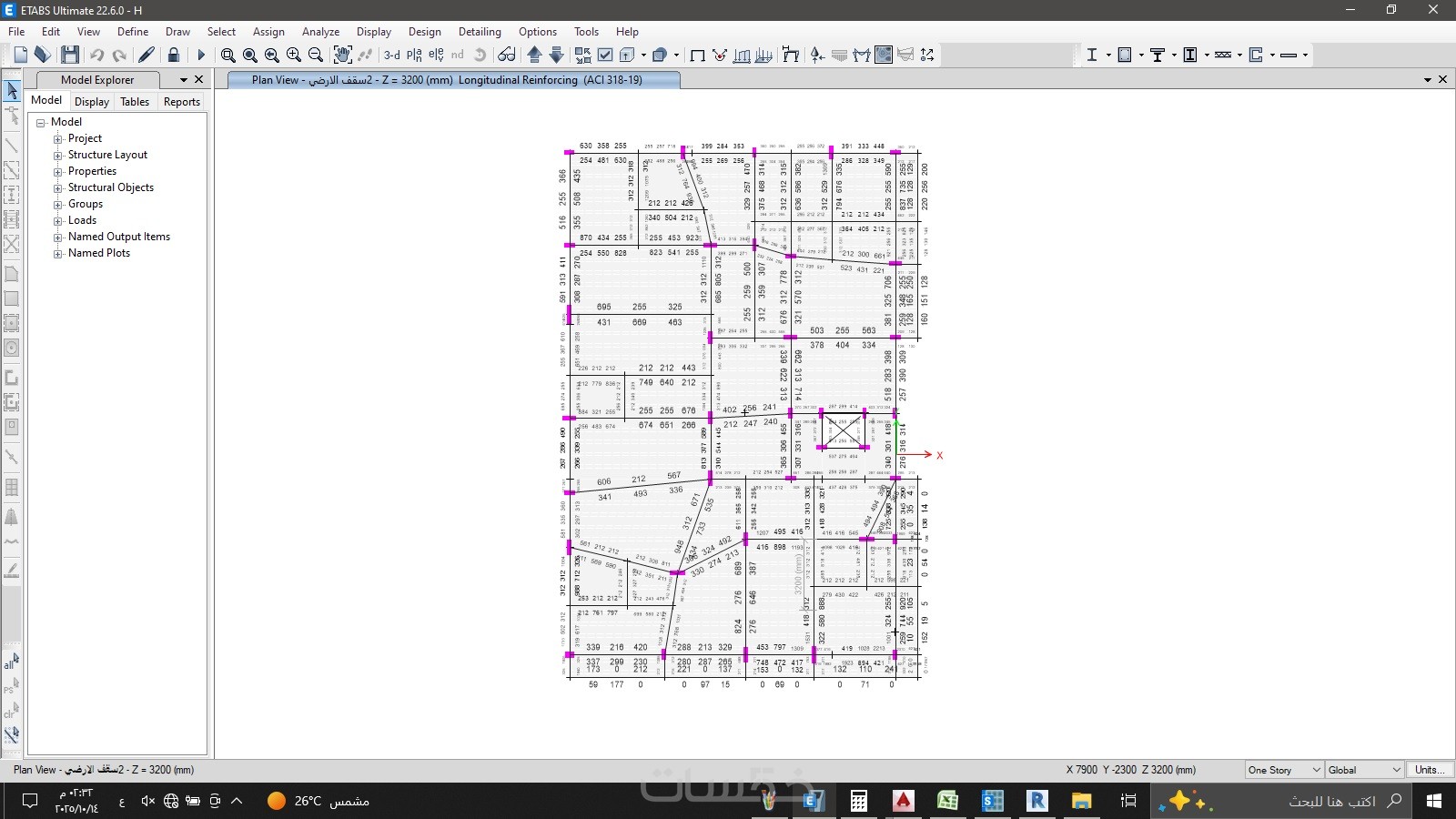
Task: Click the Save model icon
Action: (70, 55)
